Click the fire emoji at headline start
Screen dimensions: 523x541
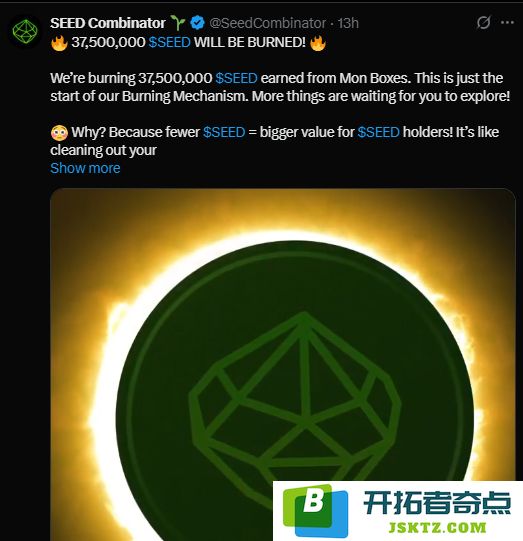click(59, 43)
